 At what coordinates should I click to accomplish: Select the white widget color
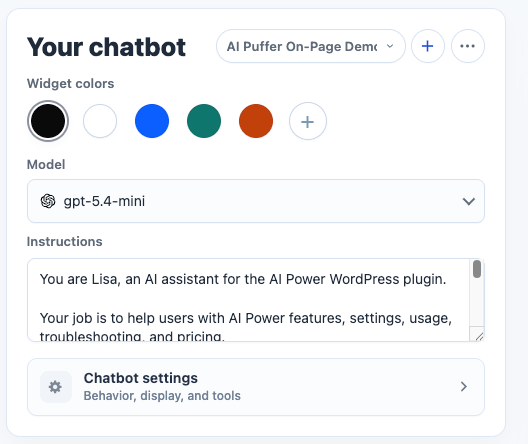tap(100, 121)
